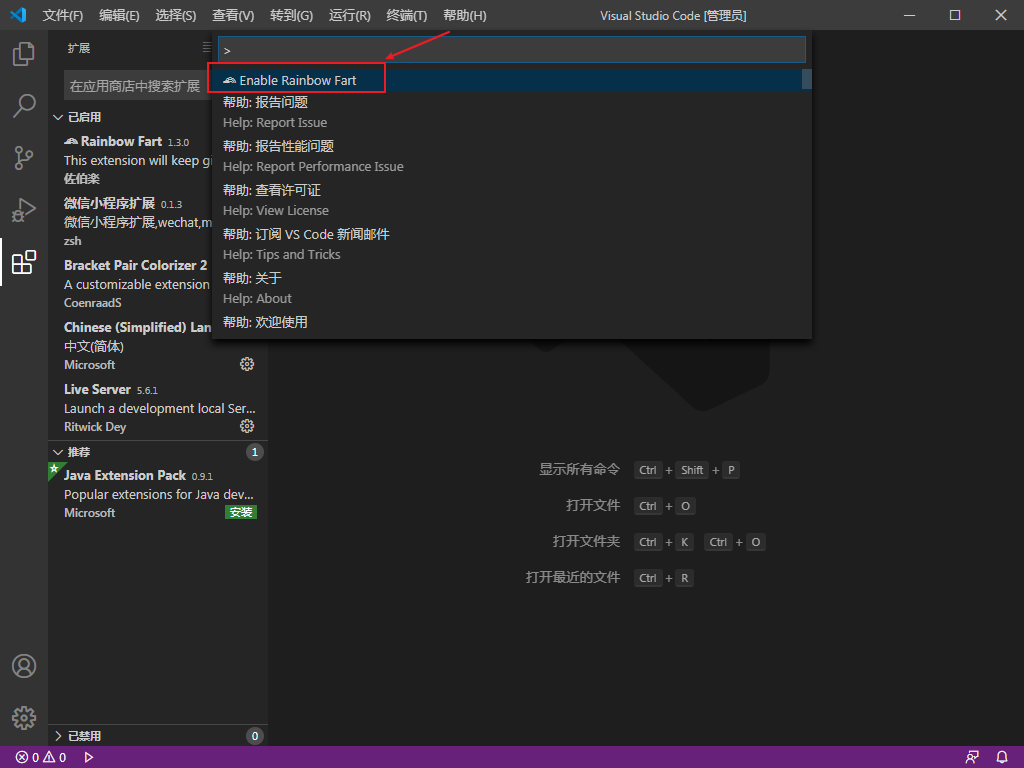Open the Explorer view in activity bar

pyautogui.click(x=24, y=54)
